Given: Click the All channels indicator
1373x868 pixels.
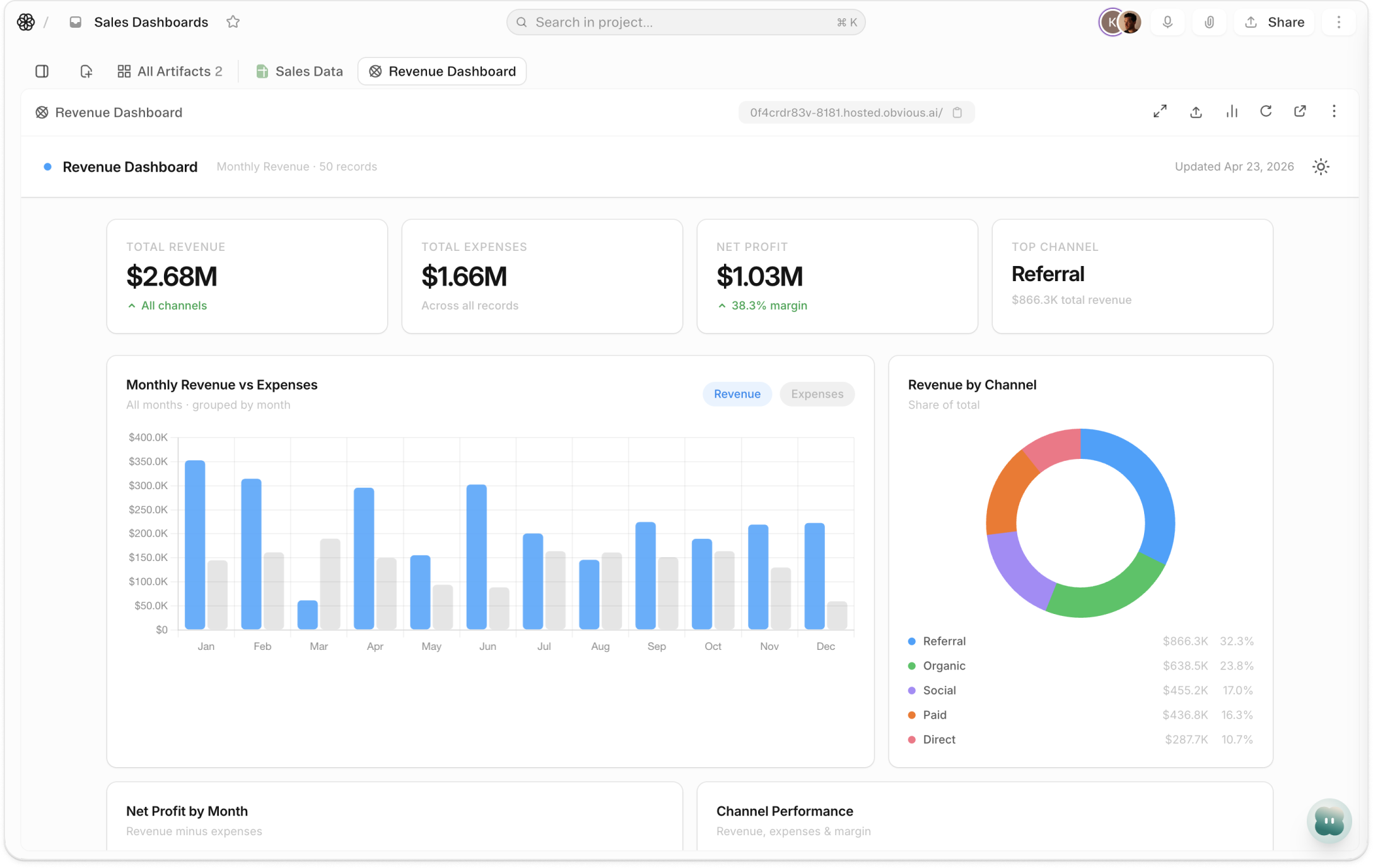Looking at the screenshot, I should pyautogui.click(x=167, y=306).
